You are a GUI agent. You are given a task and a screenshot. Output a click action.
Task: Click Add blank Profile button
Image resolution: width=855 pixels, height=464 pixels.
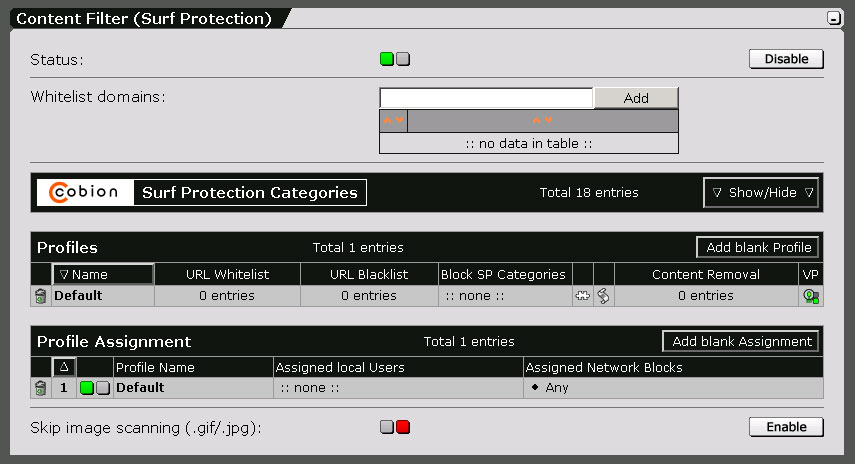[x=758, y=248]
